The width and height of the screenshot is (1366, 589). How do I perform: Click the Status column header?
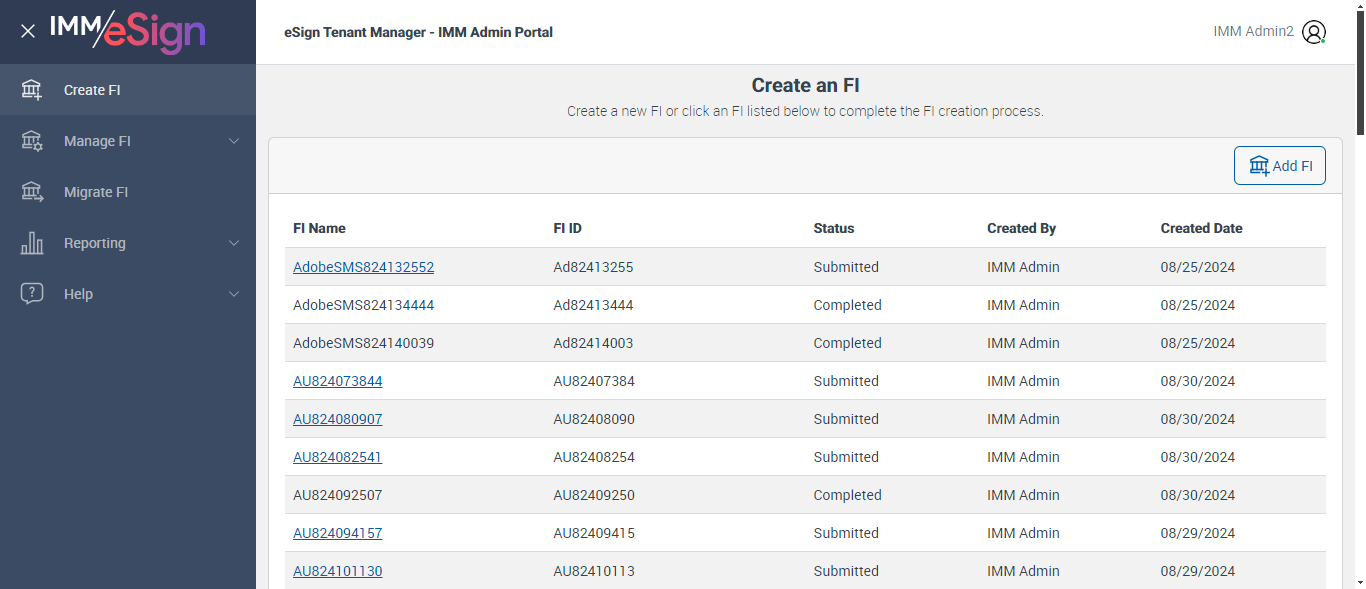point(834,228)
